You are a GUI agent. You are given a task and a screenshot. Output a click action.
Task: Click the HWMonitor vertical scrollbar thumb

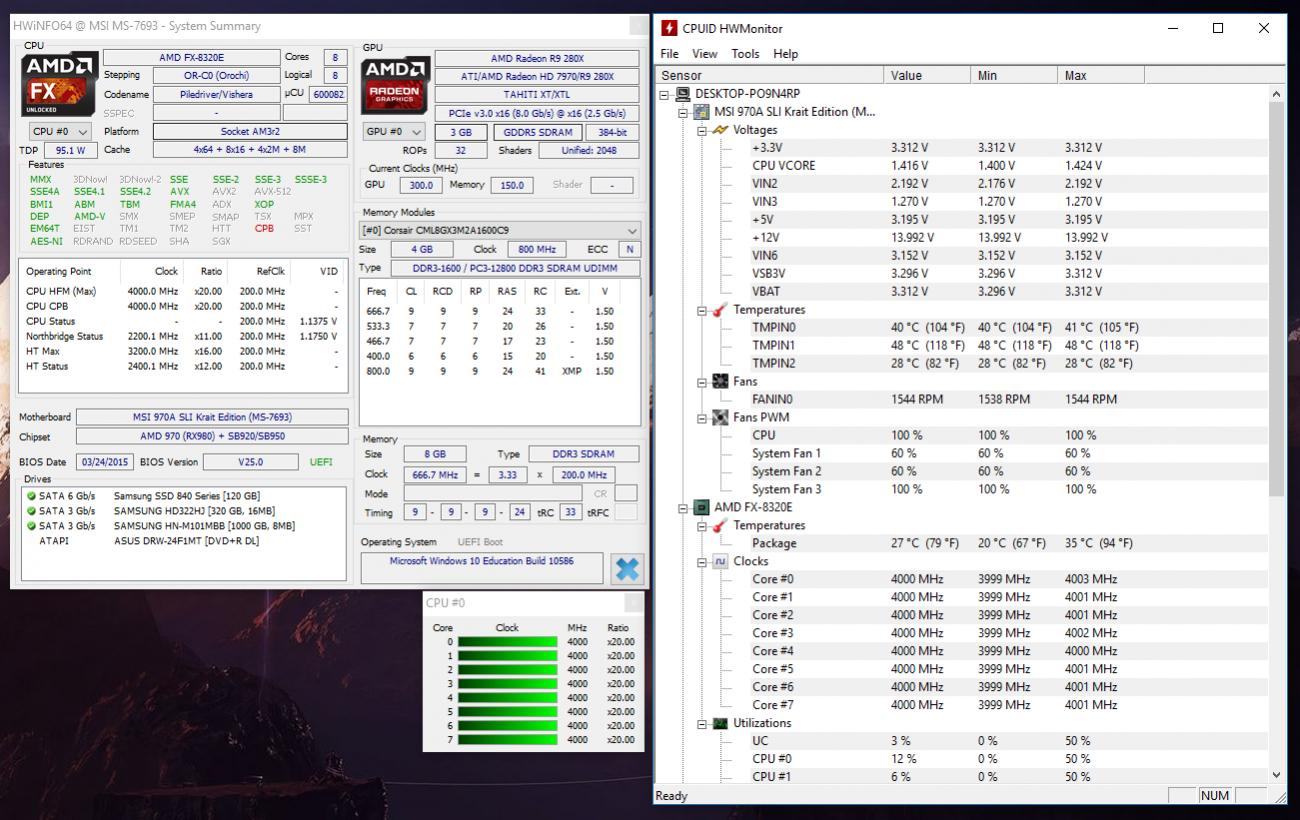(x=1276, y=297)
